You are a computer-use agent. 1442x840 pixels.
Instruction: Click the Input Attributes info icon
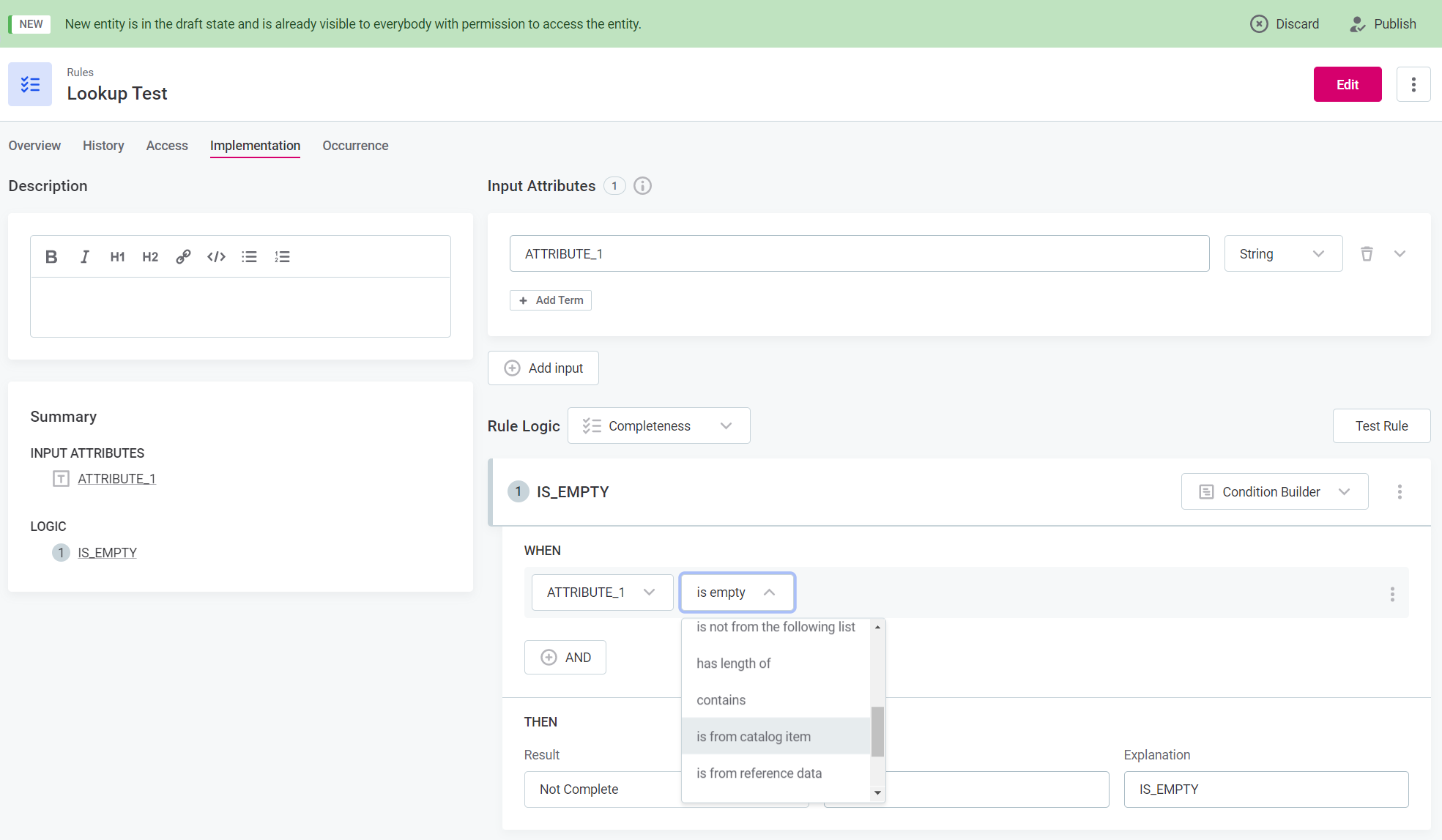tap(642, 186)
